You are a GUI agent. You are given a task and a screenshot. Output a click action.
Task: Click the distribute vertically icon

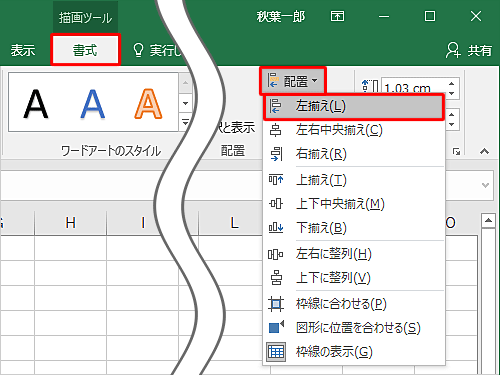click(x=276, y=278)
